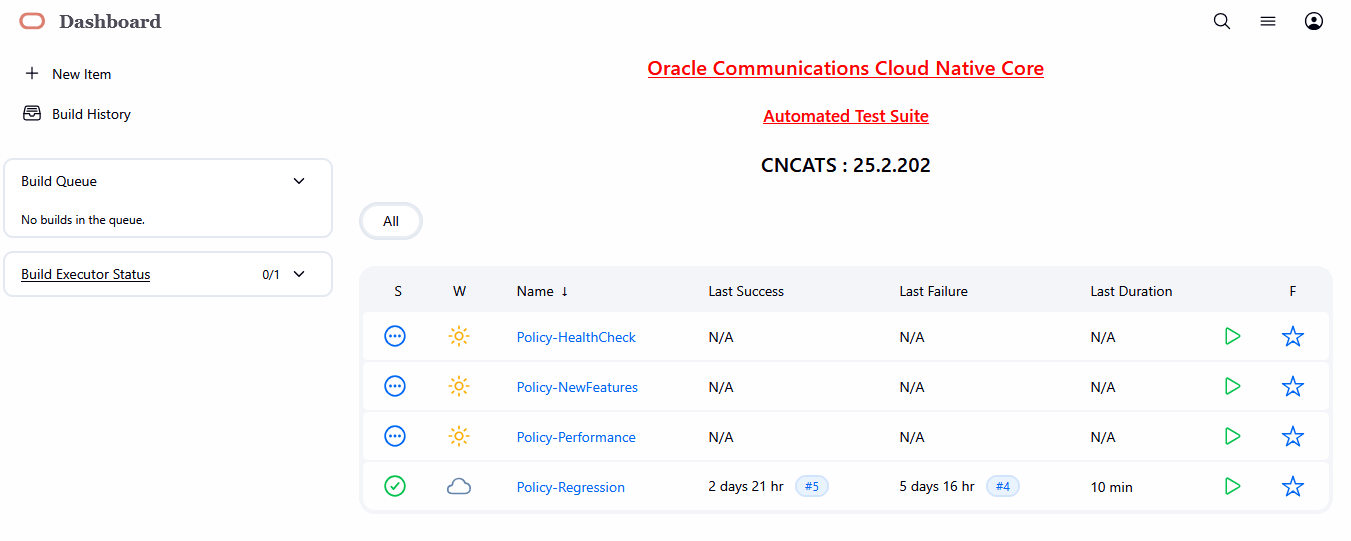Image resolution: width=1351 pixels, height=541 pixels.
Task: Favorite the Policy-NewFeatures job star
Action: (x=1293, y=386)
